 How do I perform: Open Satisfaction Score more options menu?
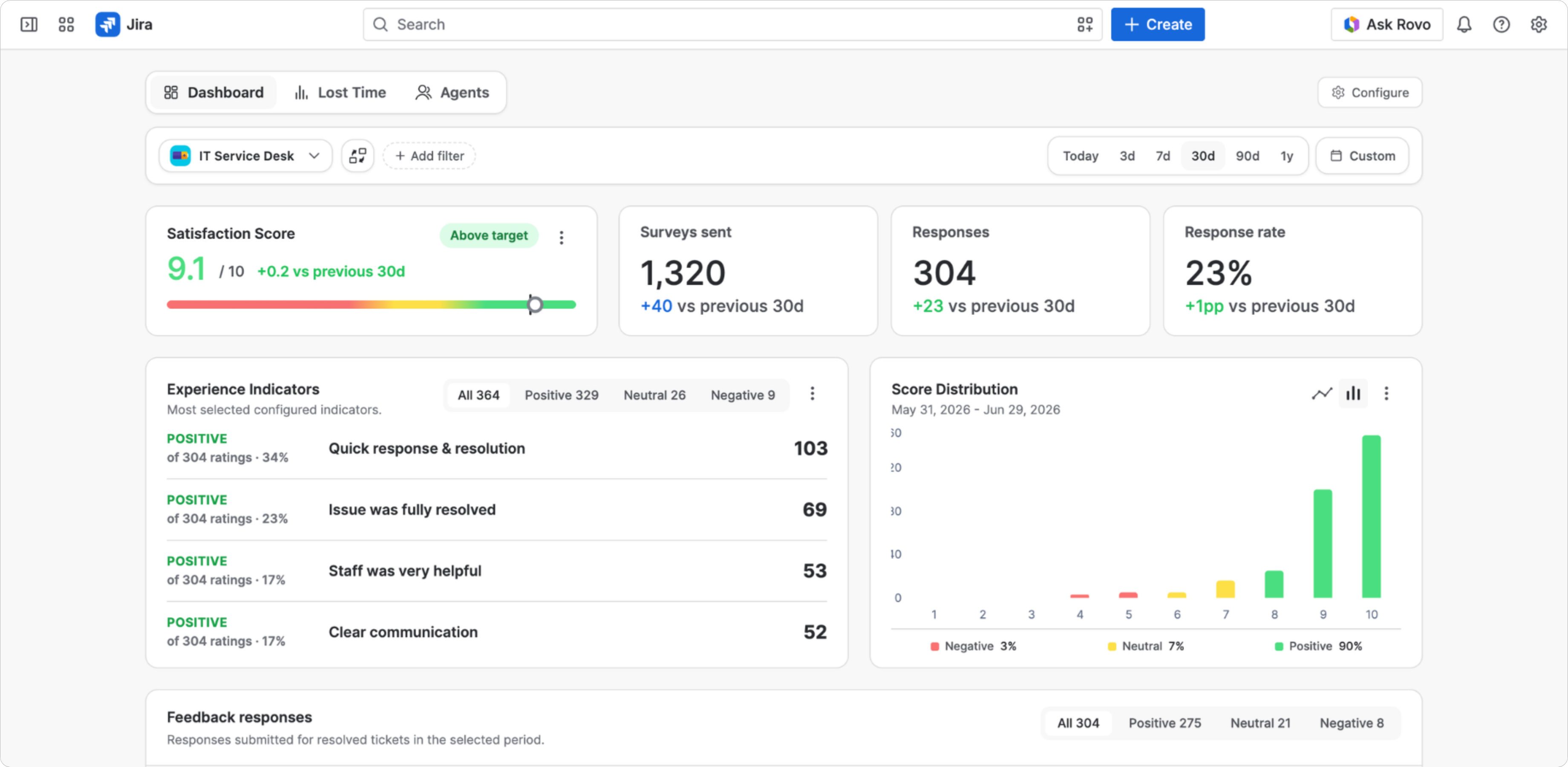(561, 237)
